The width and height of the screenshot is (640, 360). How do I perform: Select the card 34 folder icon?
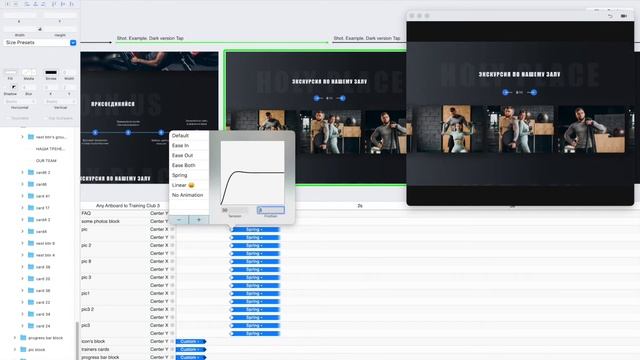click(31, 314)
